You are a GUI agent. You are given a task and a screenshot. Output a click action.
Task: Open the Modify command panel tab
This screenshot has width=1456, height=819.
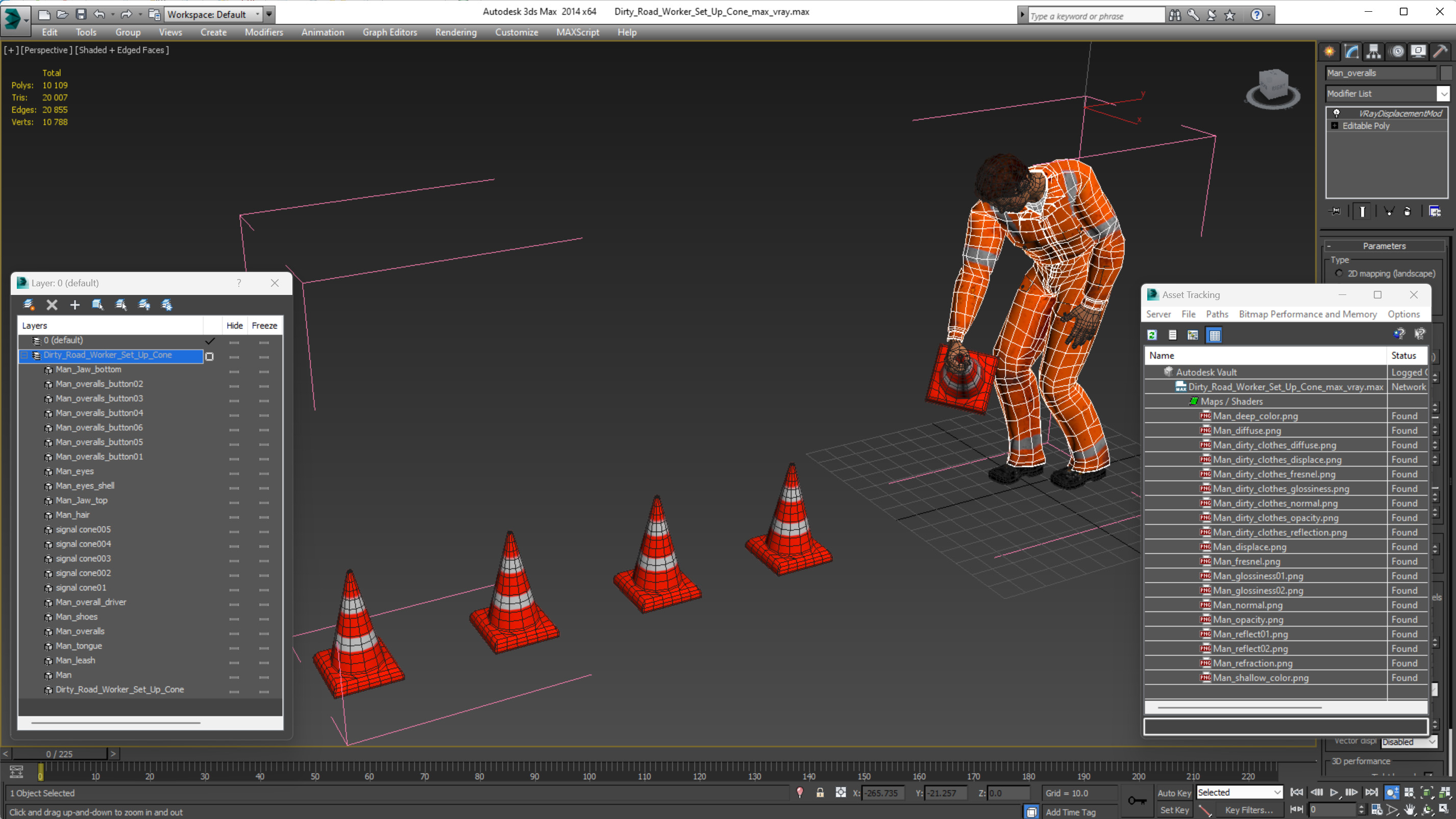click(1351, 52)
